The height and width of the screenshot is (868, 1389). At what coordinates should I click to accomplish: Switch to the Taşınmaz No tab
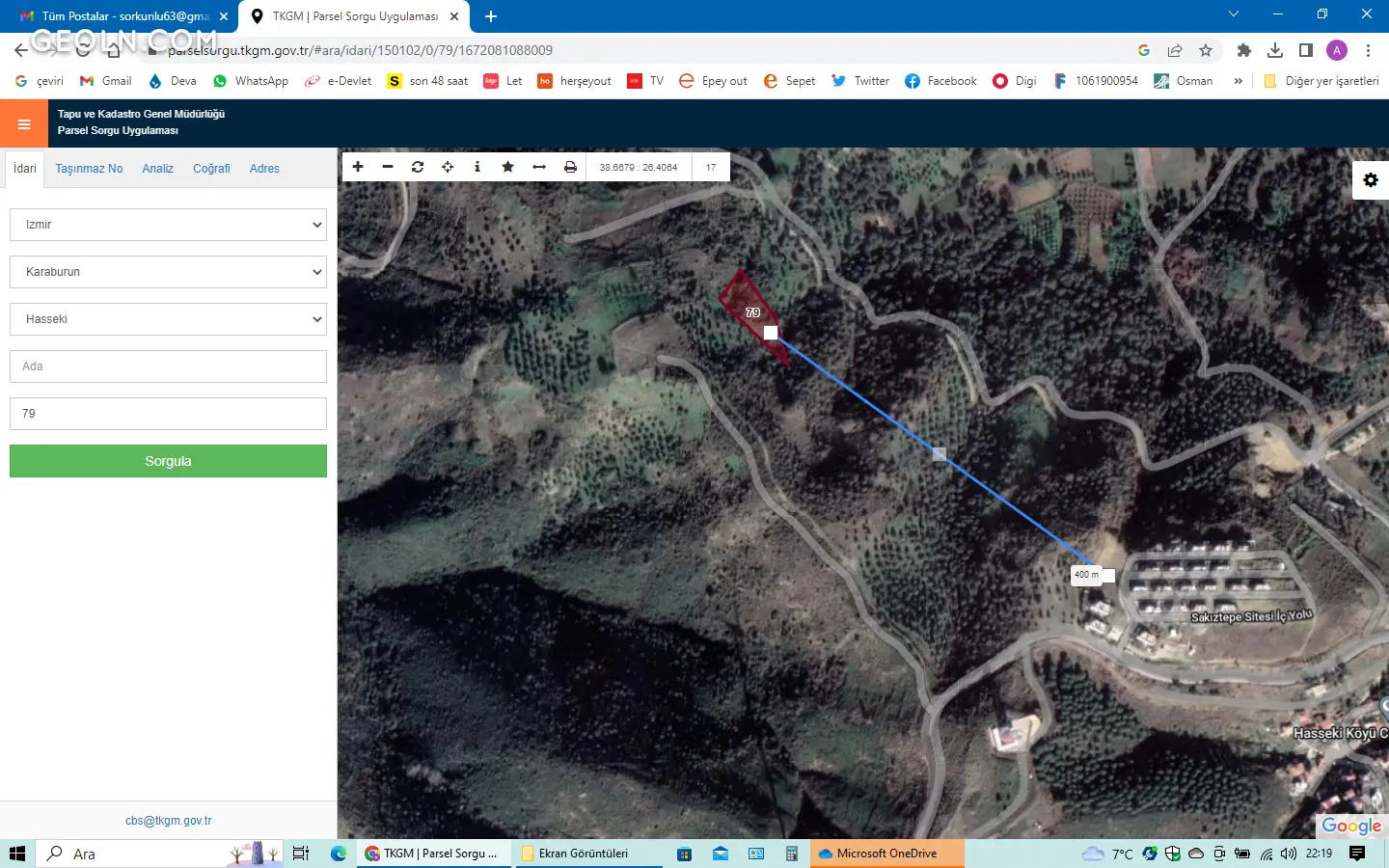[x=89, y=169]
